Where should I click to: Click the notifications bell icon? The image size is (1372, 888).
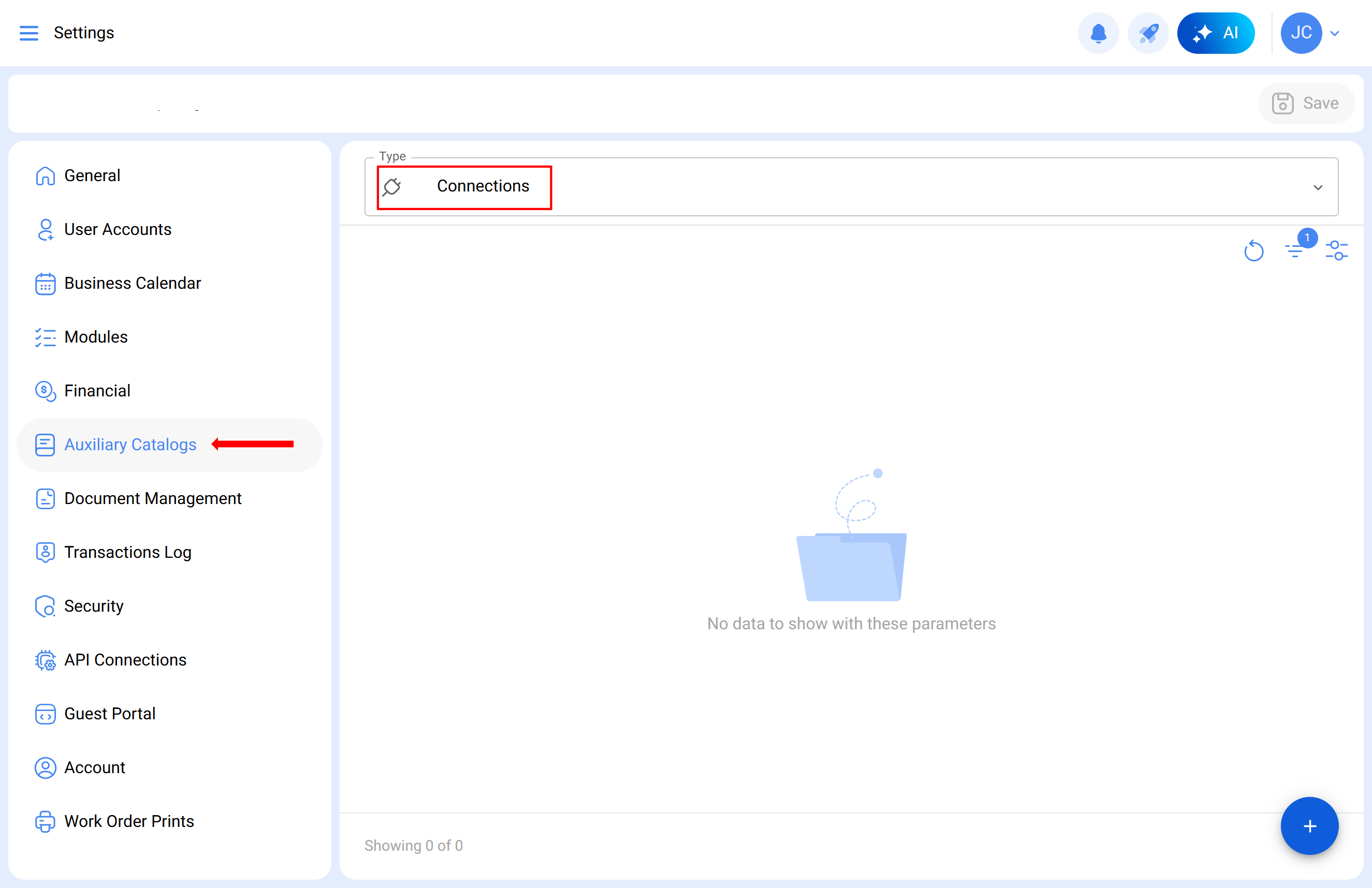pyautogui.click(x=1098, y=33)
